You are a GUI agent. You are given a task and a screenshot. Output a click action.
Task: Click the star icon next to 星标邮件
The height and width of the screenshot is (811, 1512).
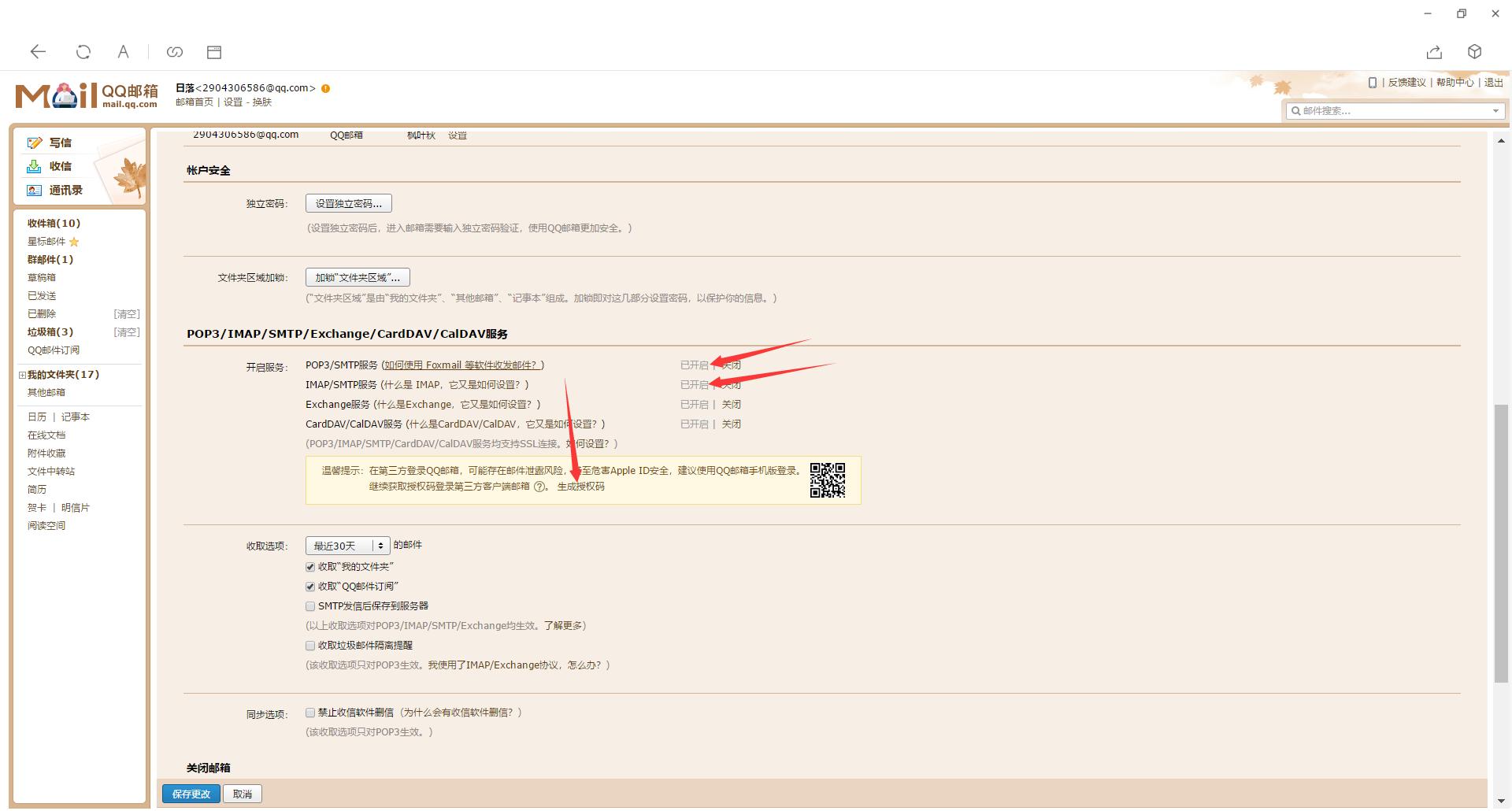coord(74,242)
